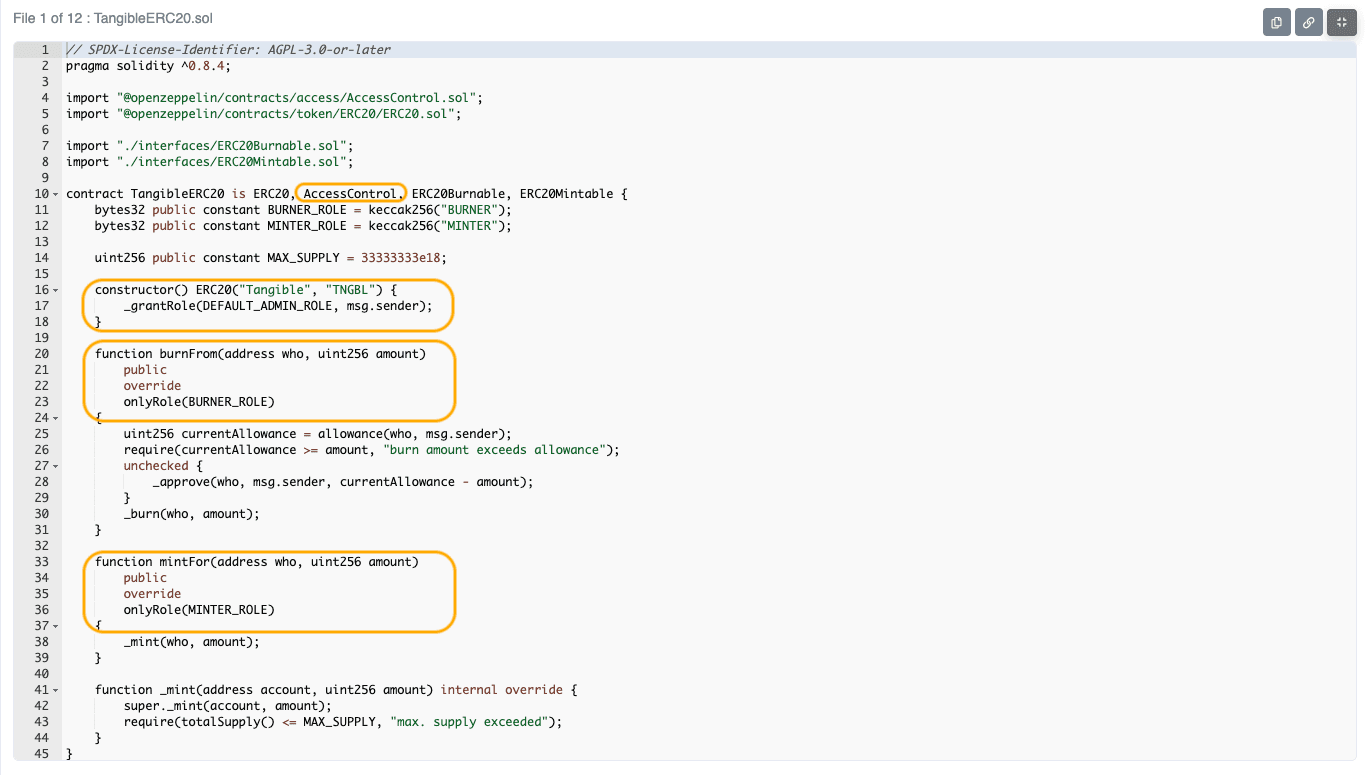Collapse the TangibleERC20 contract at line 10
The image size is (1365, 775).
(x=55, y=194)
